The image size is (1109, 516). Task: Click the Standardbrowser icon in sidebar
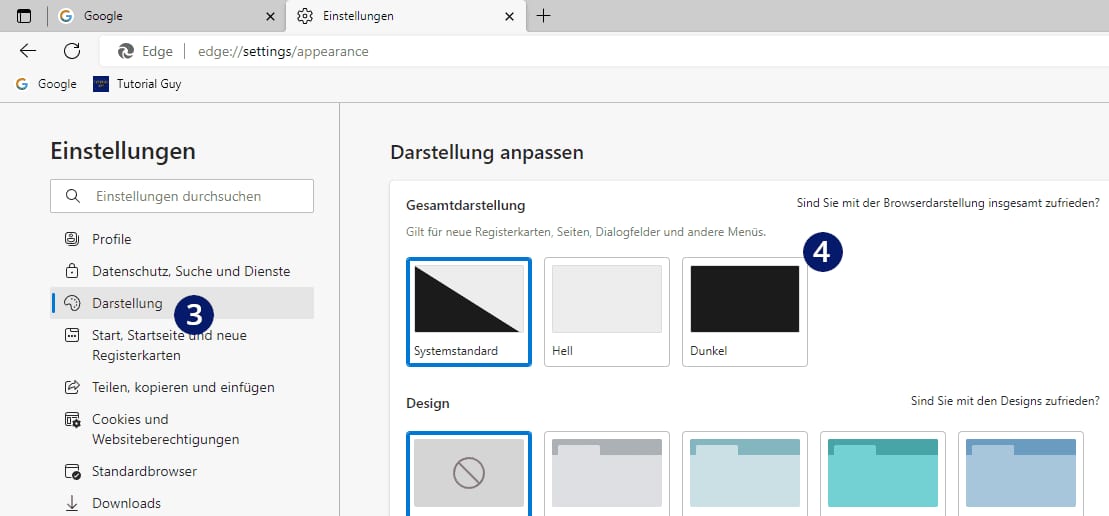(72, 471)
